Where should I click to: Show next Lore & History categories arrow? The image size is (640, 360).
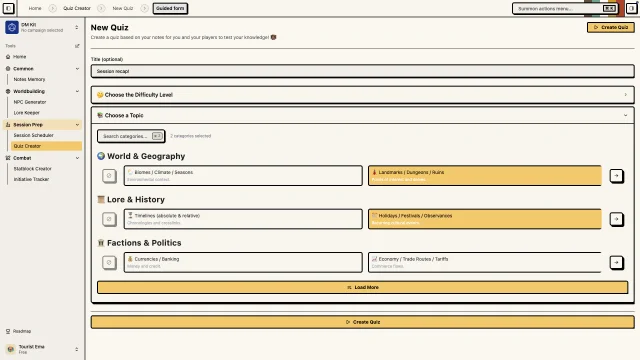tap(616, 219)
